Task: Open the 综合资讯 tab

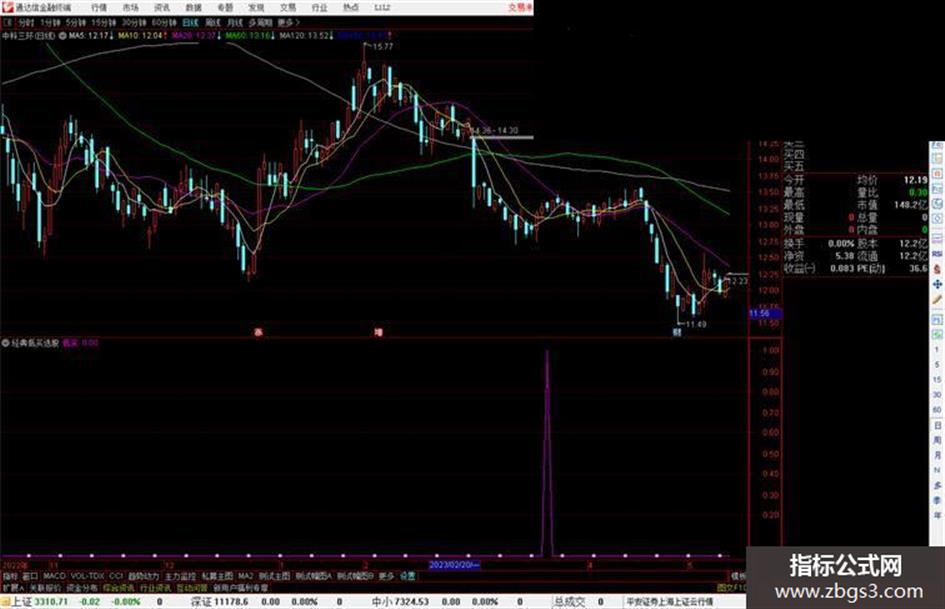Action: click(119, 587)
